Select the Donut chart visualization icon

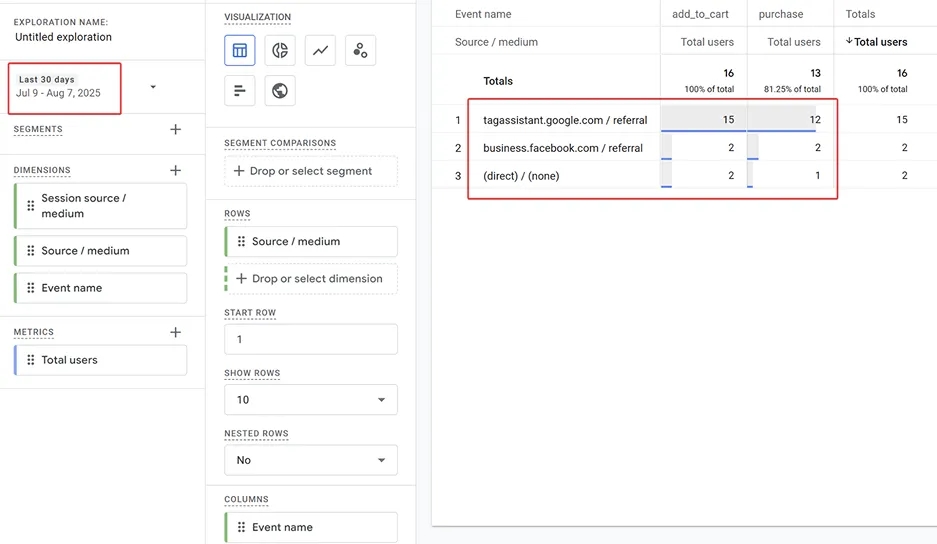pyautogui.click(x=280, y=50)
